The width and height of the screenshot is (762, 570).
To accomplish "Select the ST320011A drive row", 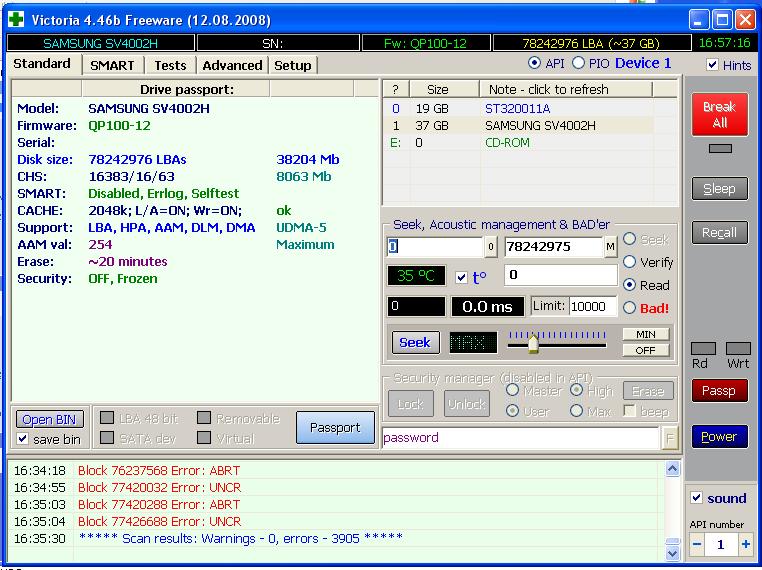I will pos(530,109).
